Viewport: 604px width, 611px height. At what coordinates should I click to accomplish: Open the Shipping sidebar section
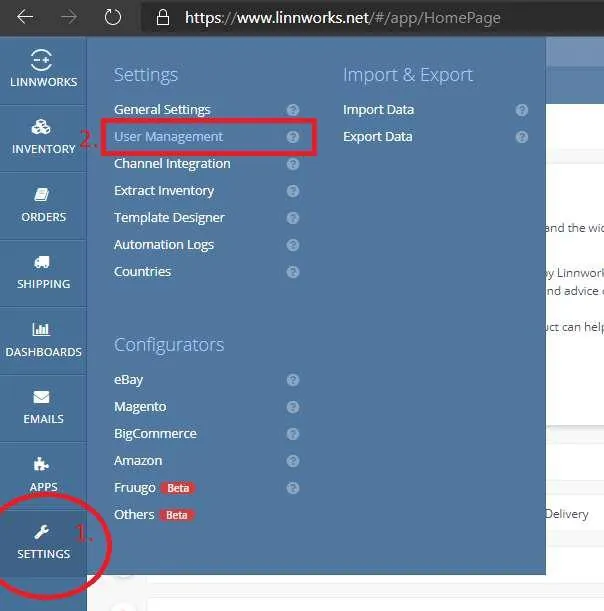pos(43,272)
